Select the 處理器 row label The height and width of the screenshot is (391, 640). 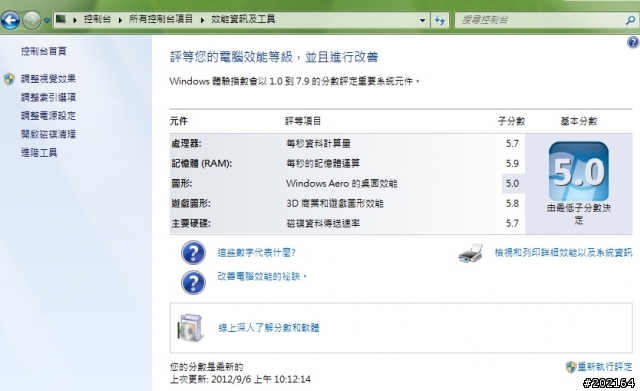click(186, 143)
